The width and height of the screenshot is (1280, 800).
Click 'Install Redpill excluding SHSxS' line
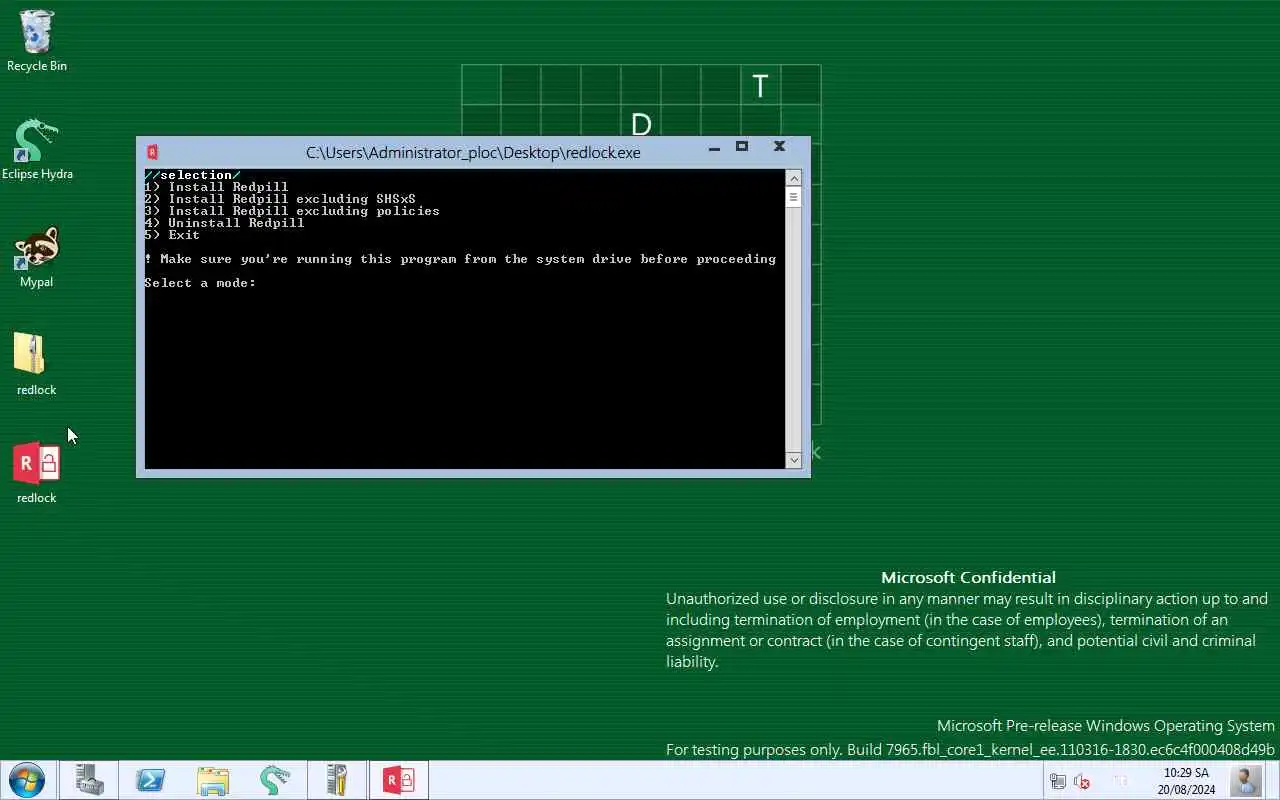(x=280, y=199)
